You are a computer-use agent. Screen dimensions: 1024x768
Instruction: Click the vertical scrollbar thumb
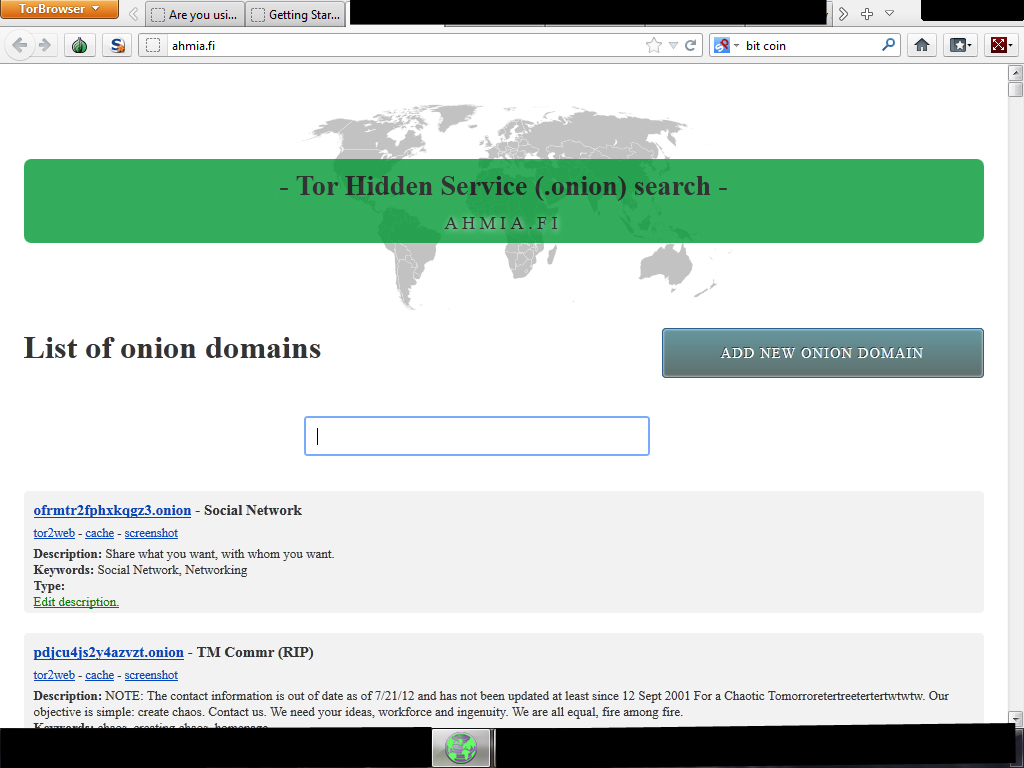click(1015, 89)
